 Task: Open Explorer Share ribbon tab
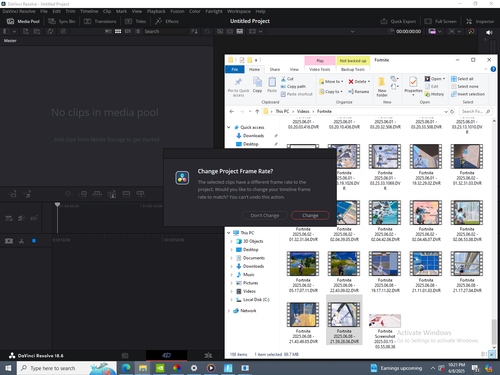tap(275, 69)
